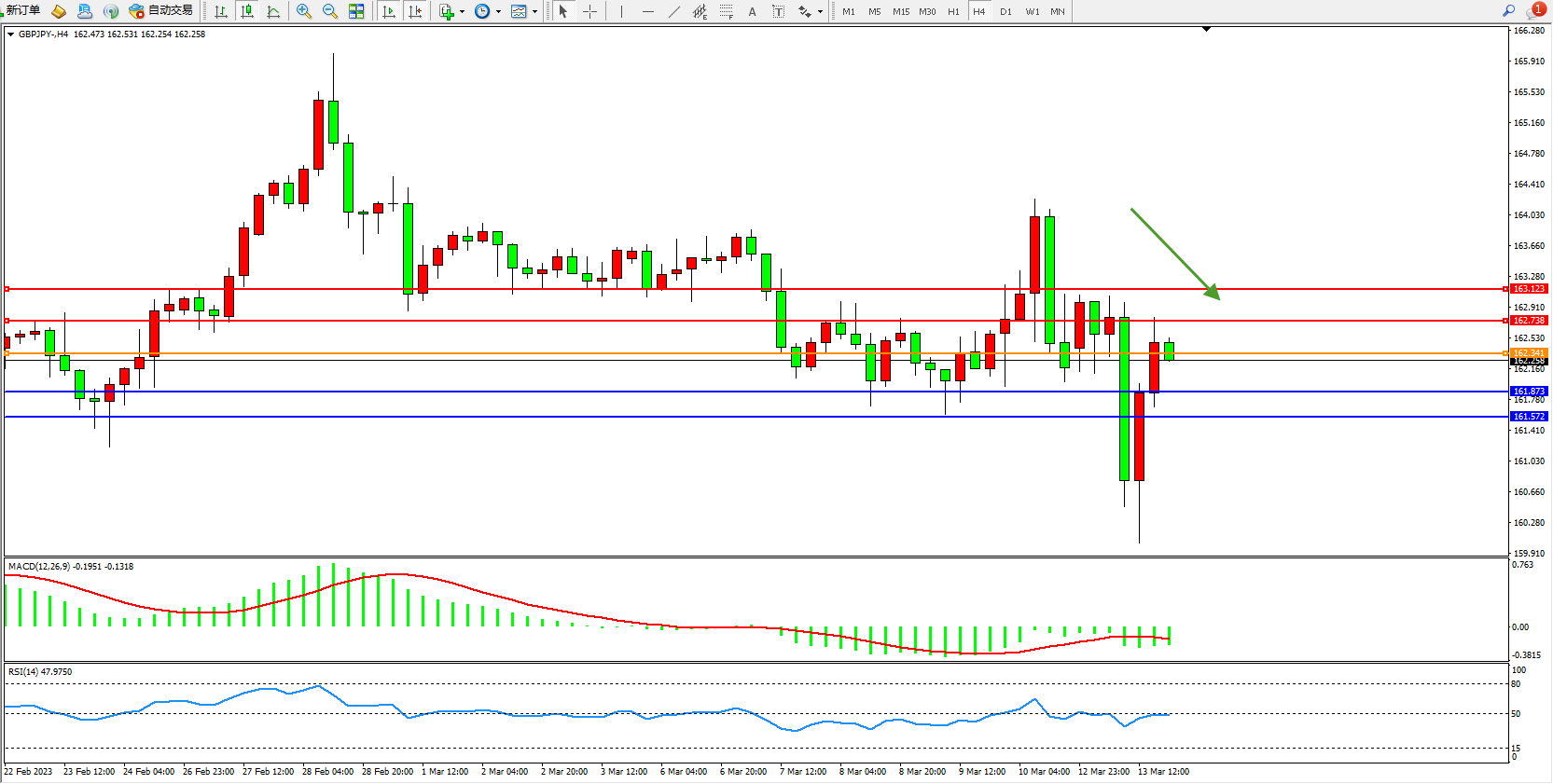Expand the chart templates dropdown
This screenshot has width=1553, height=784.
[x=534, y=12]
